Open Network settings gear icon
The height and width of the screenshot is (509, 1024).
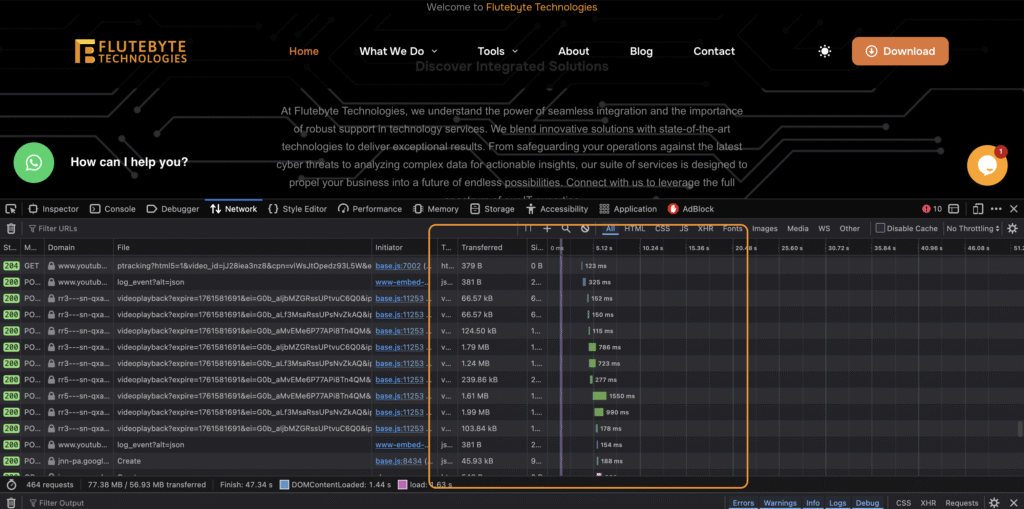tap(1012, 229)
